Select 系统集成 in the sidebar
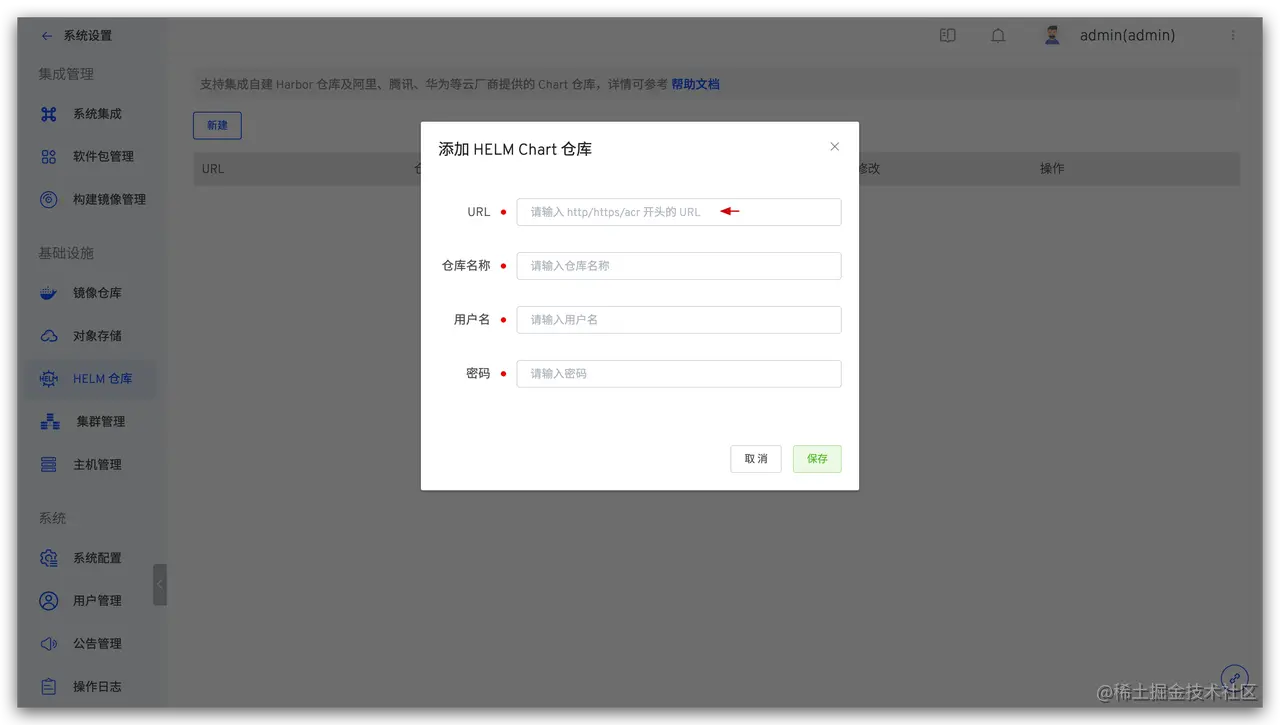The width and height of the screenshot is (1280, 725). pyautogui.click(x=97, y=114)
